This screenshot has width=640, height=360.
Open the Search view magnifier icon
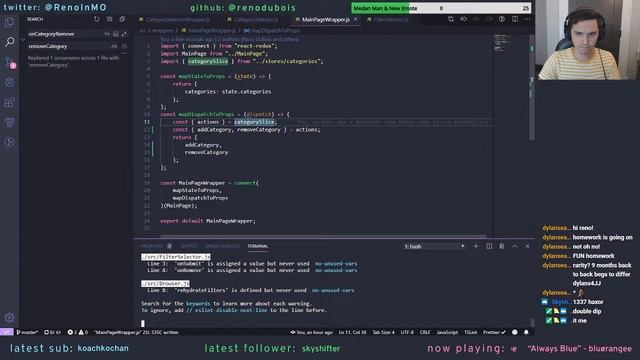(x=9, y=42)
